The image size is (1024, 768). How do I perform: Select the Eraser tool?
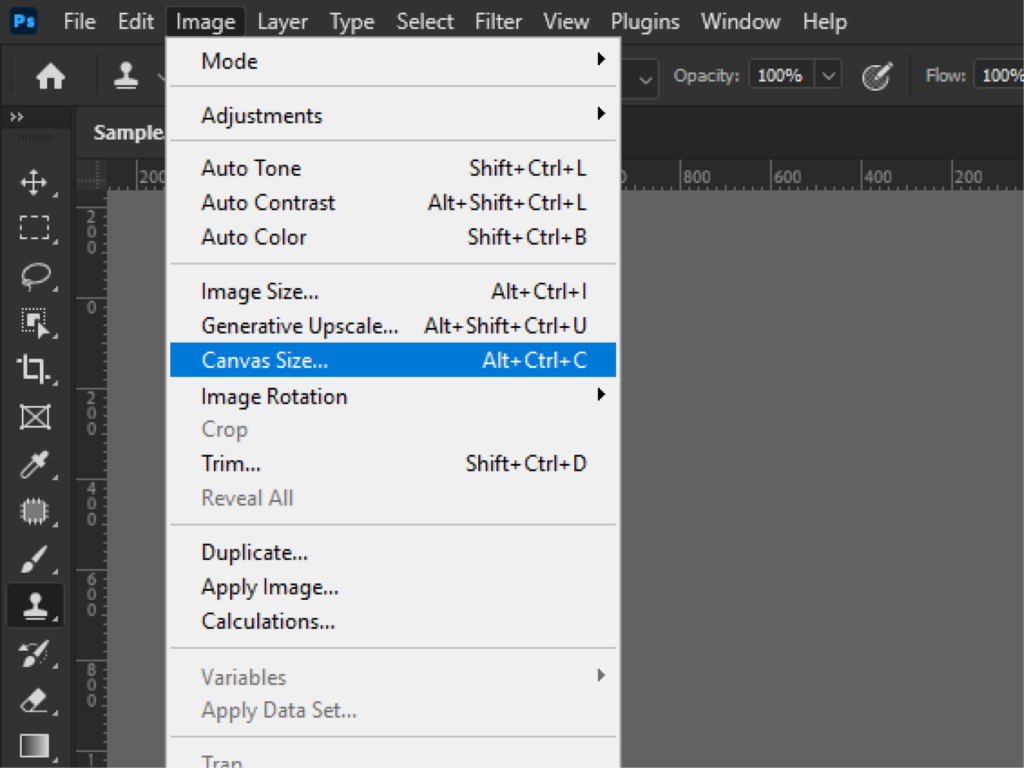pos(33,700)
